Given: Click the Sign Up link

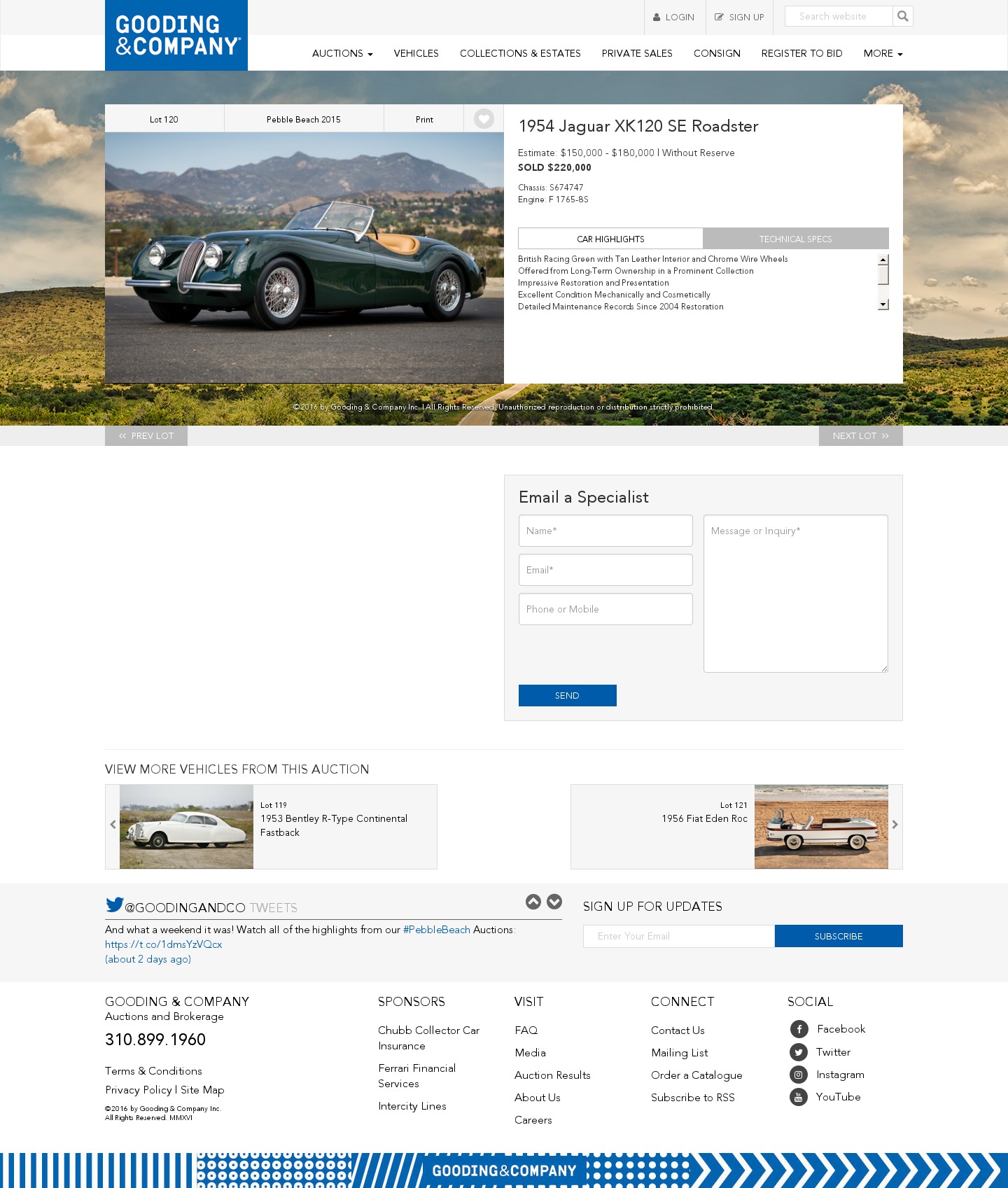Looking at the screenshot, I should pyautogui.click(x=739, y=18).
